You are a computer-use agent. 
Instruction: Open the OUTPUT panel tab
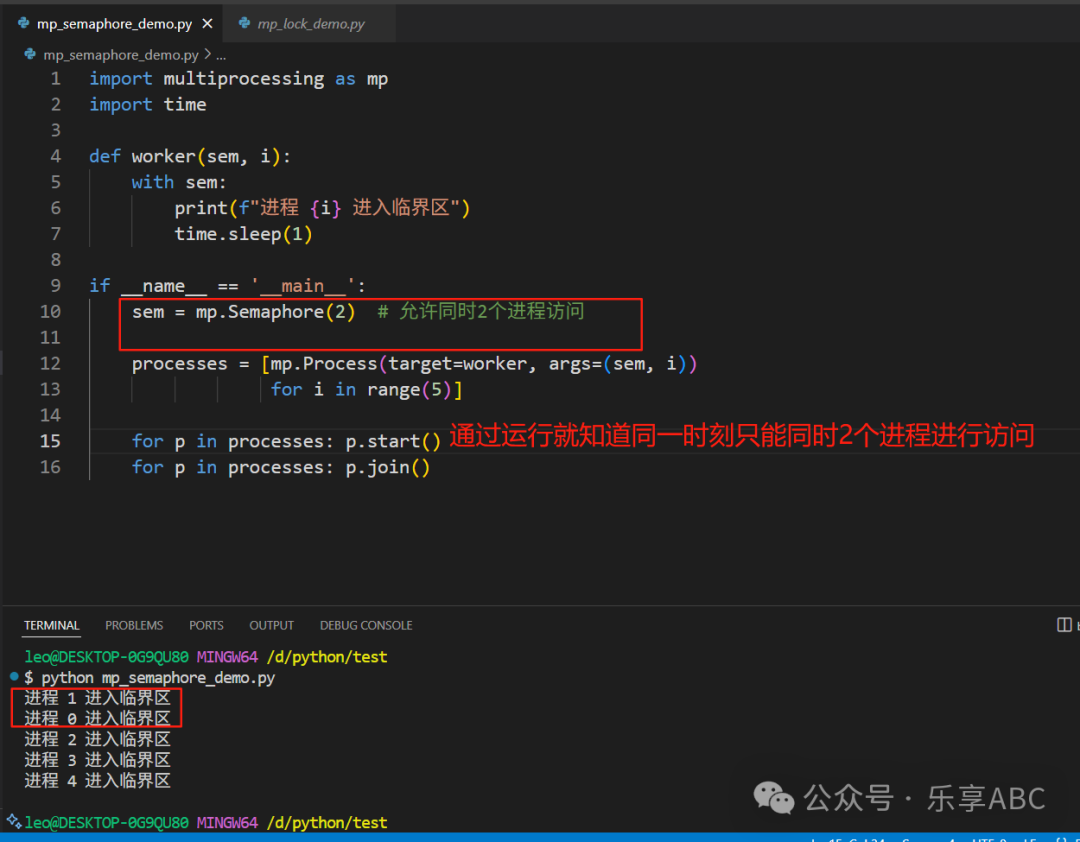[271, 625]
